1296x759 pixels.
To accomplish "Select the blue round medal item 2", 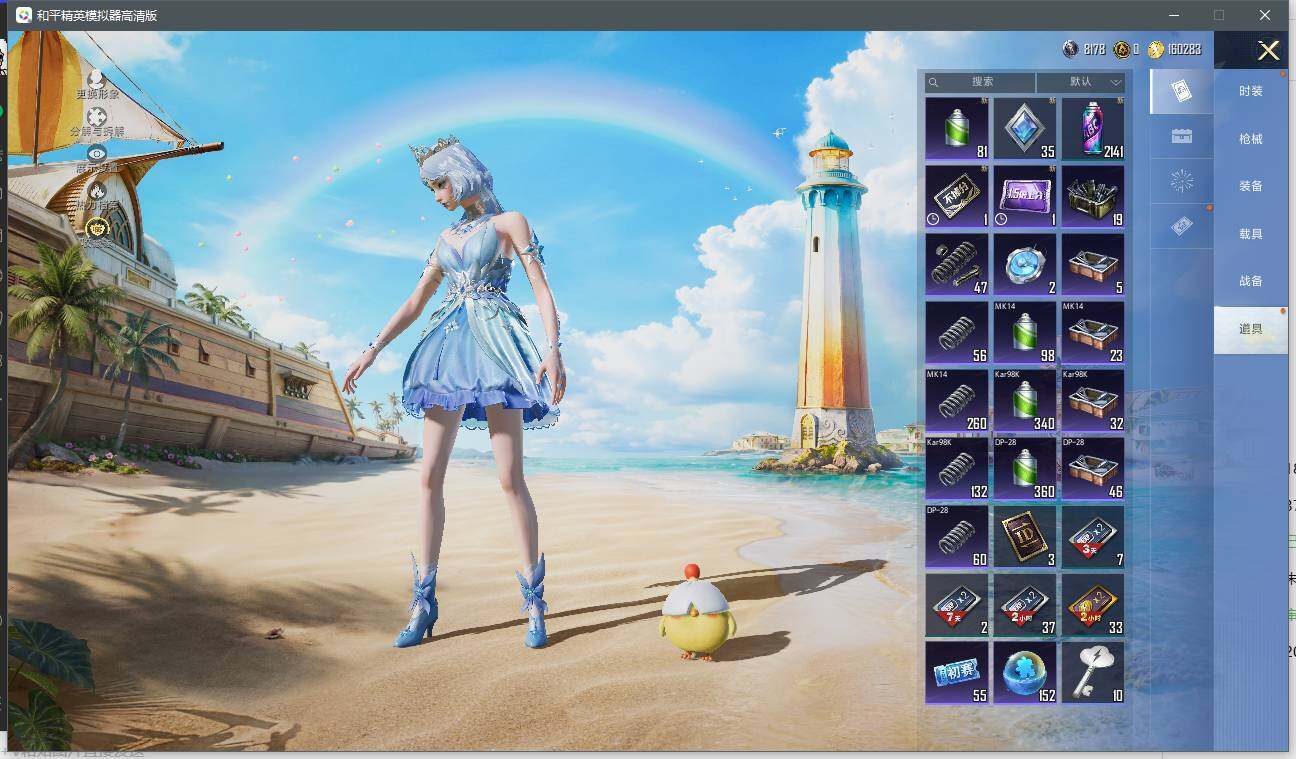I will [x=1025, y=265].
